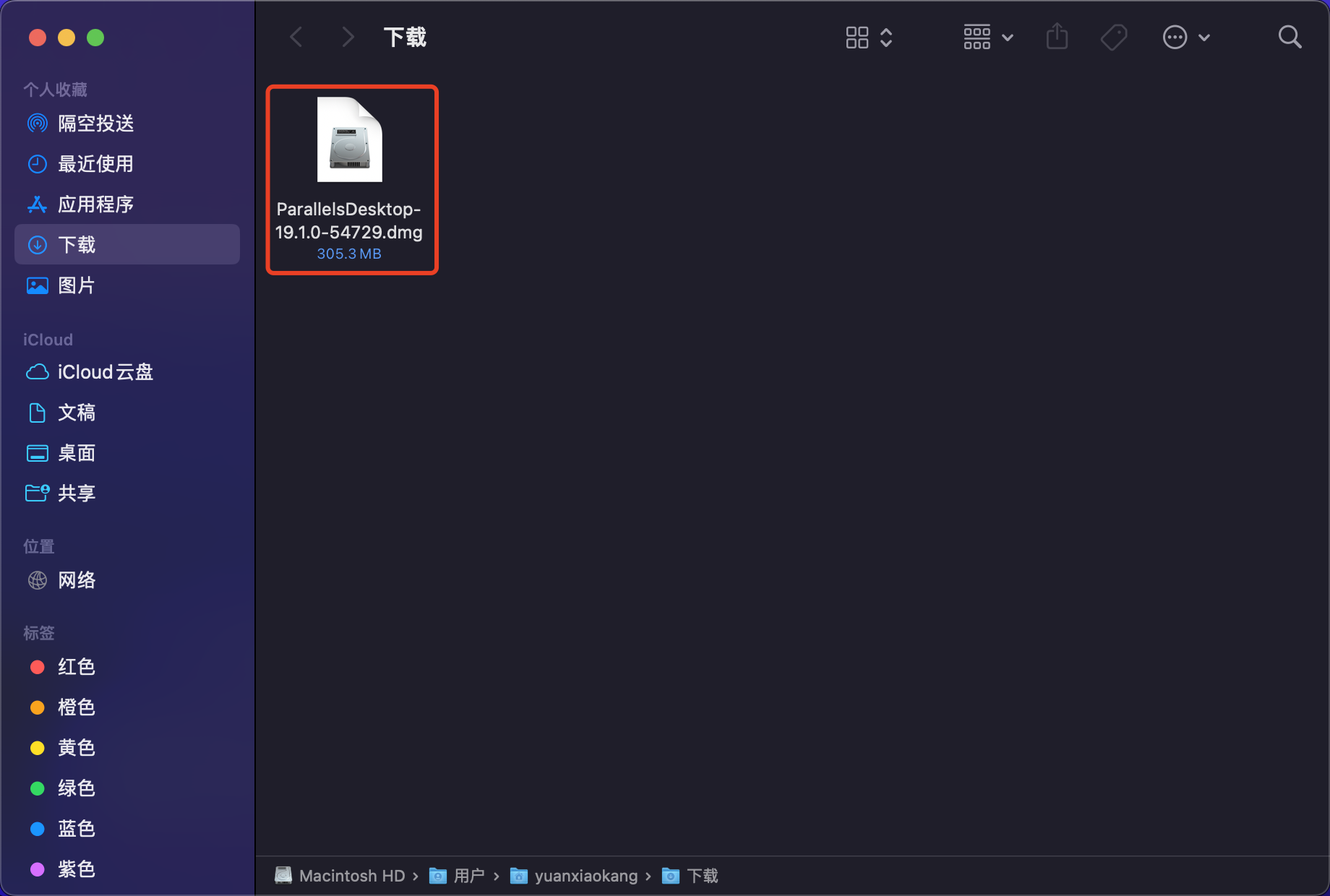Minimize the Finder window

(66, 38)
